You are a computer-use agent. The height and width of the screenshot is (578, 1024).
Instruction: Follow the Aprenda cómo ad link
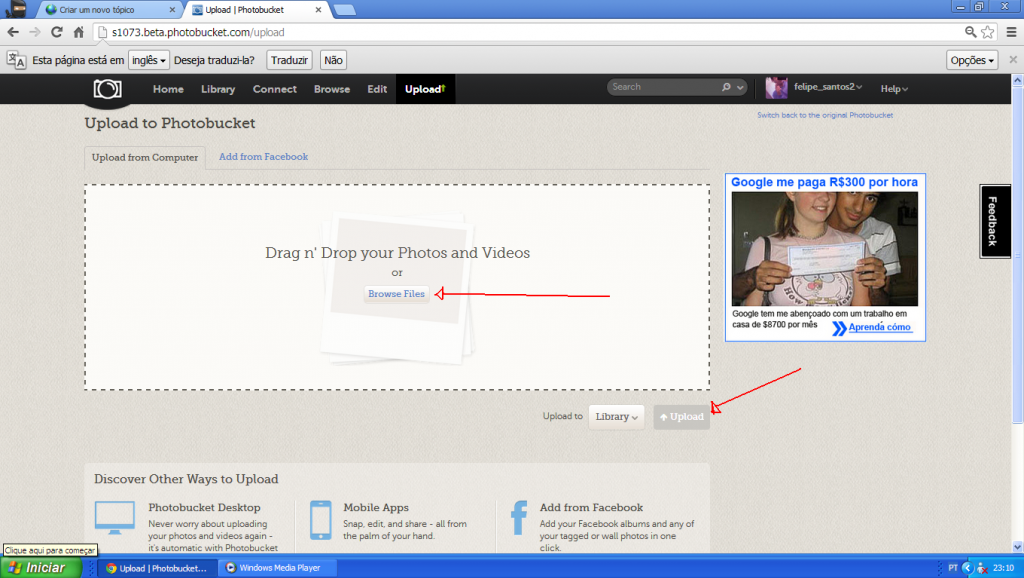coord(880,327)
